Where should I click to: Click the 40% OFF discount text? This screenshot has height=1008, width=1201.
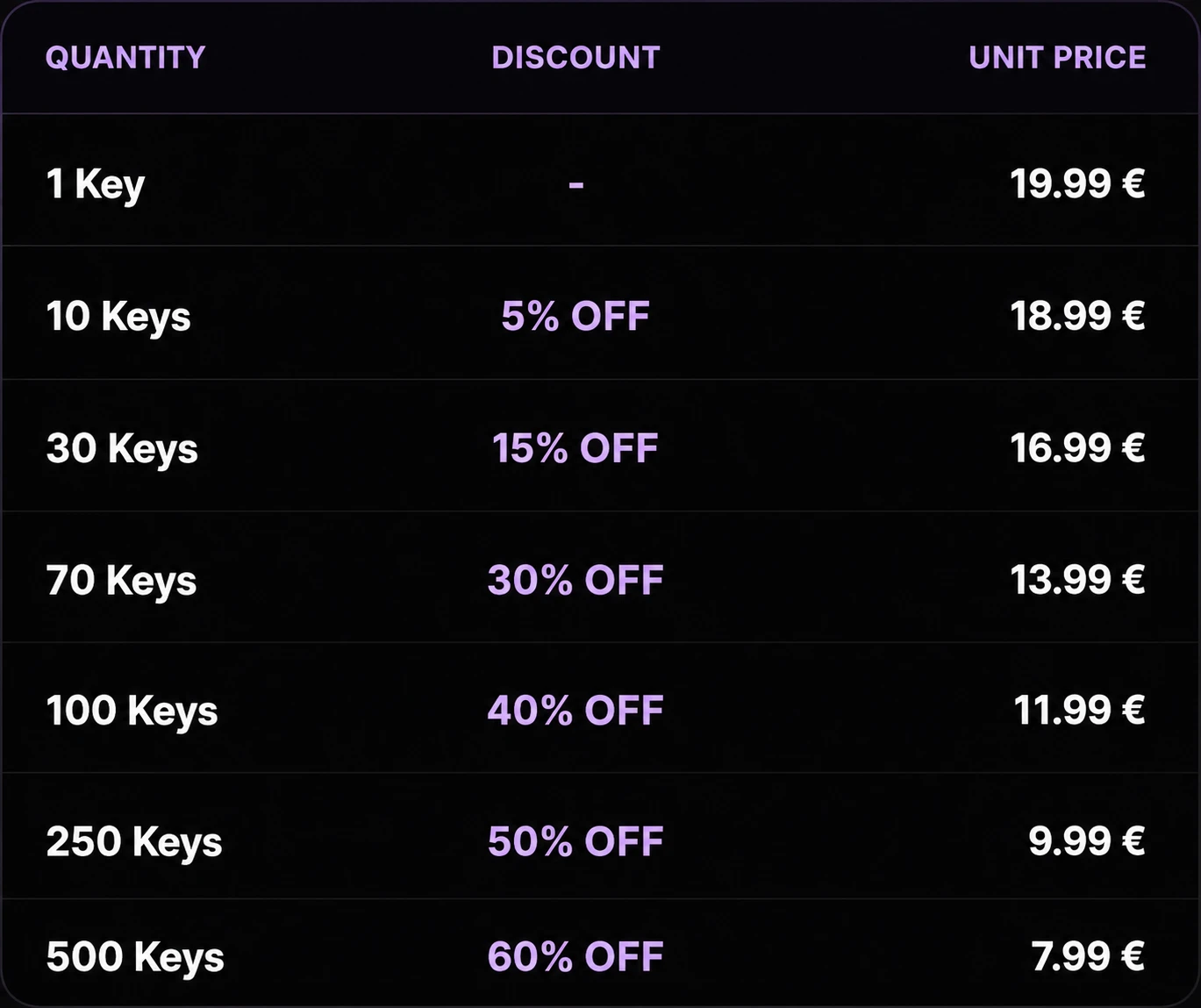click(575, 711)
